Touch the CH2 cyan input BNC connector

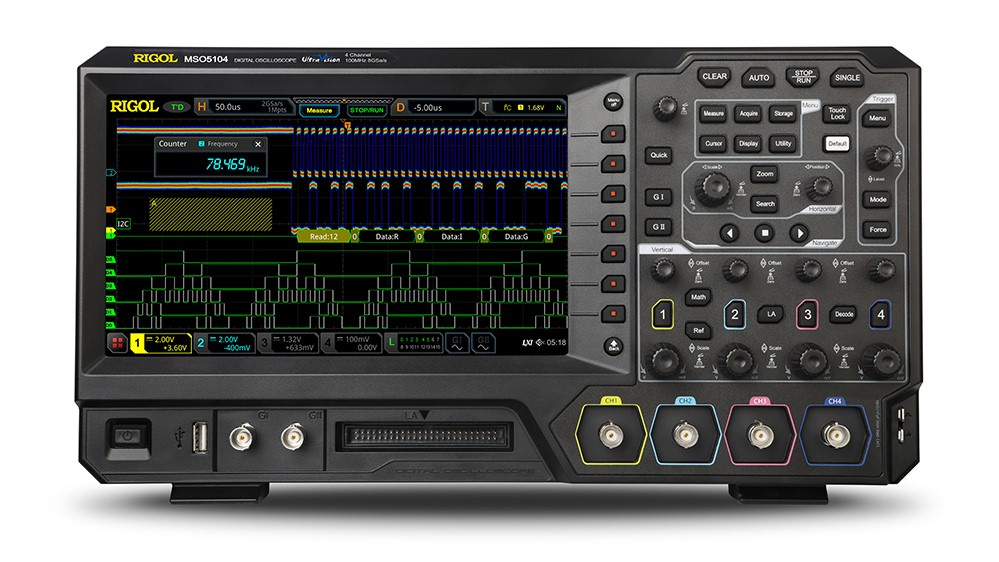tap(686, 435)
